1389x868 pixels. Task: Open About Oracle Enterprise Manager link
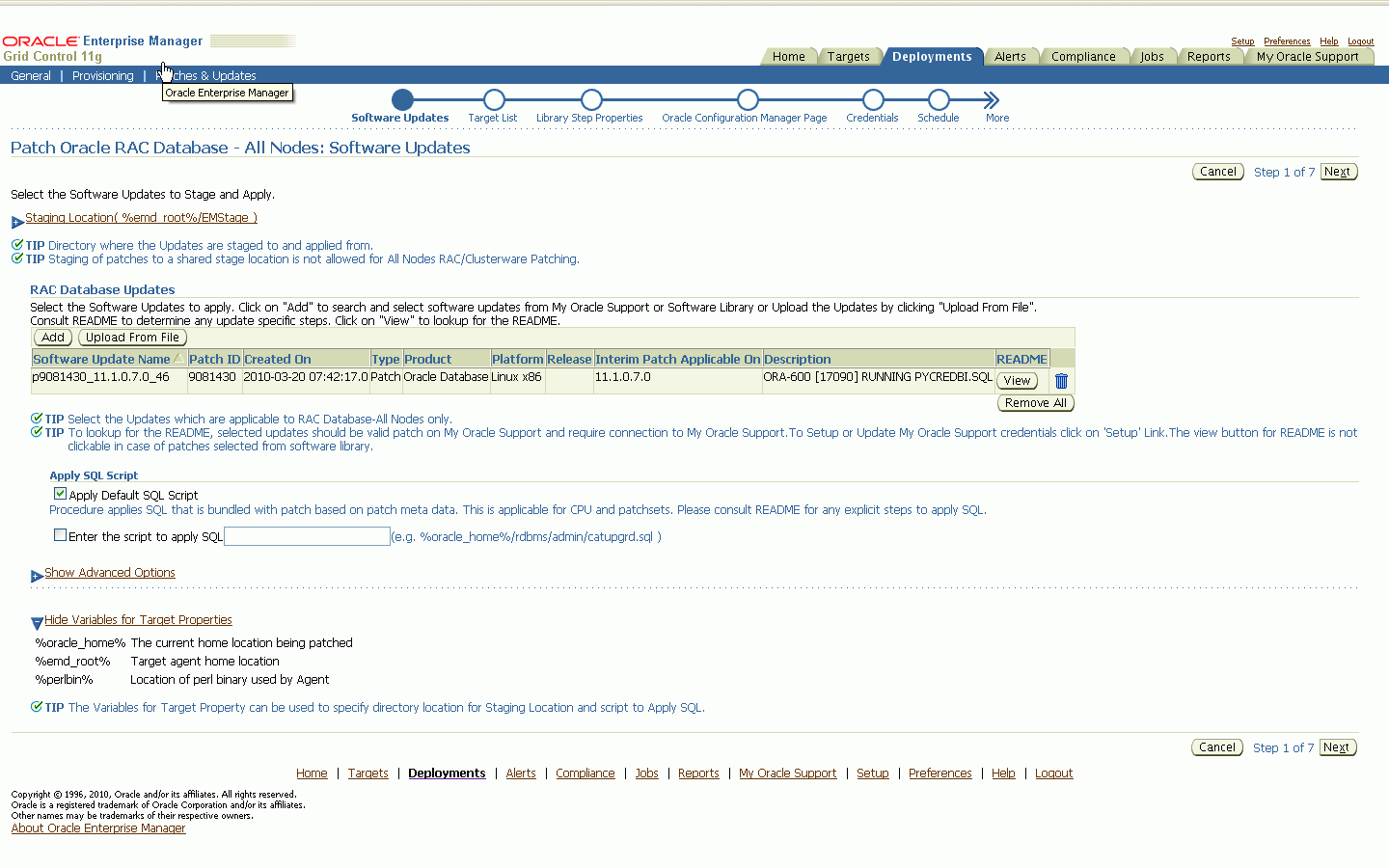98,828
